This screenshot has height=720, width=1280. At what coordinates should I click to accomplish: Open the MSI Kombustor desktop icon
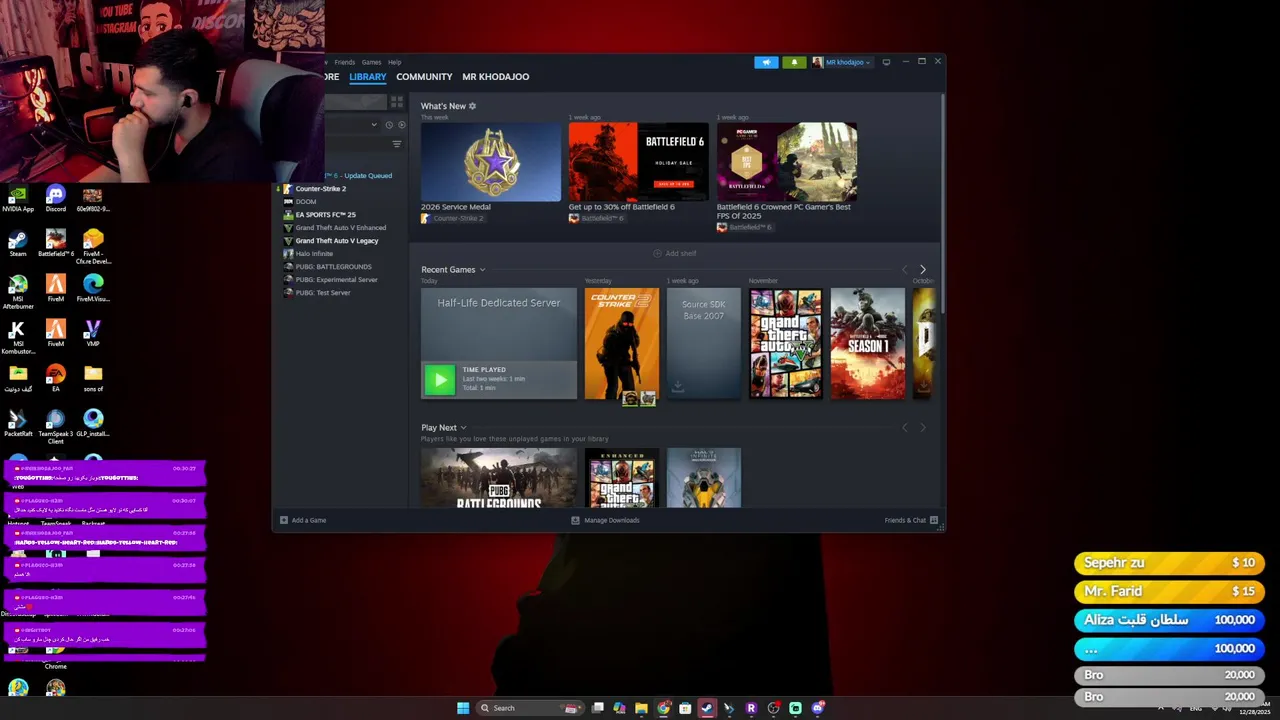pos(18,337)
